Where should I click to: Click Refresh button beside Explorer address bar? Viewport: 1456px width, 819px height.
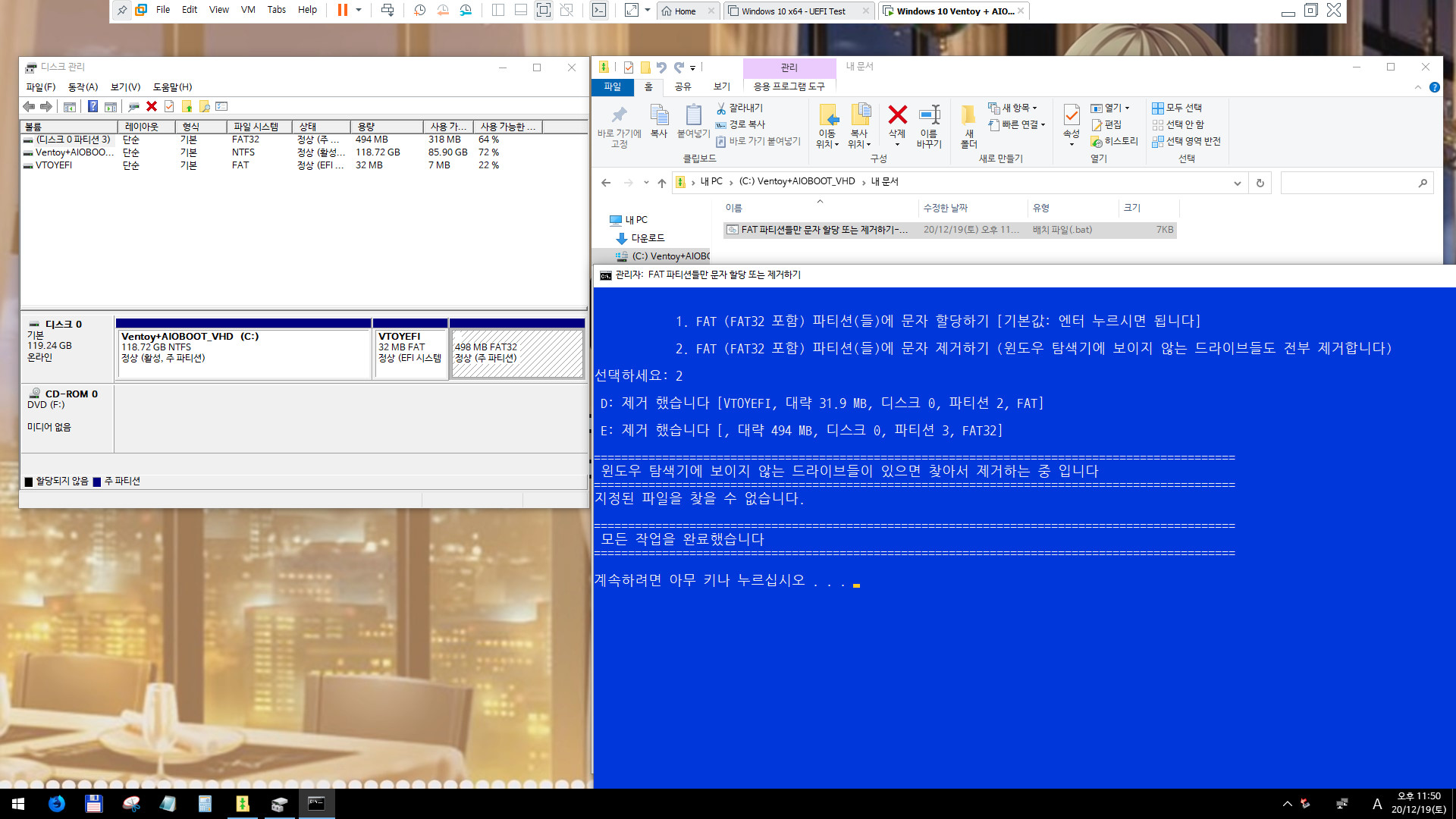1260,183
